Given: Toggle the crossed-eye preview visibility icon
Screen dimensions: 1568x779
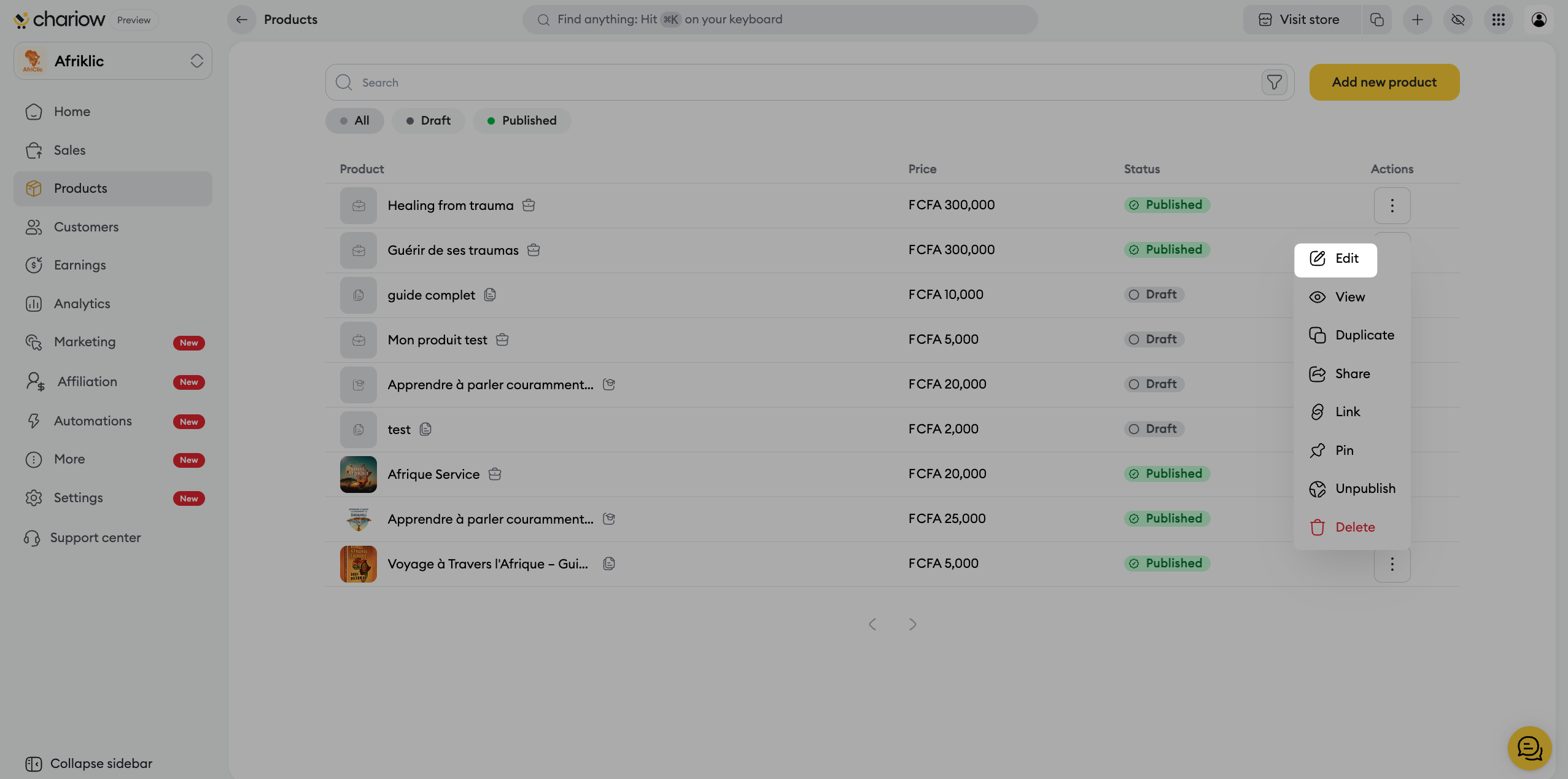Looking at the screenshot, I should (1457, 20).
